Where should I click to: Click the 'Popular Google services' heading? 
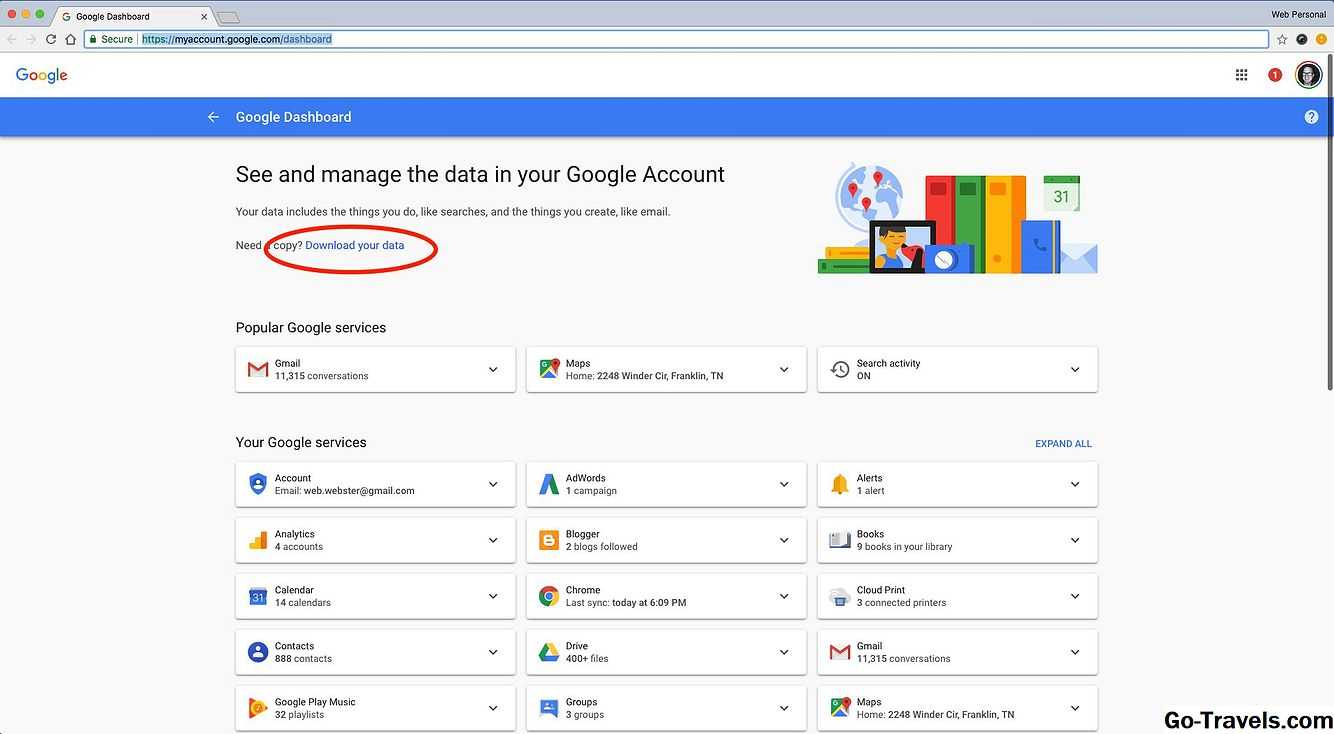click(311, 328)
